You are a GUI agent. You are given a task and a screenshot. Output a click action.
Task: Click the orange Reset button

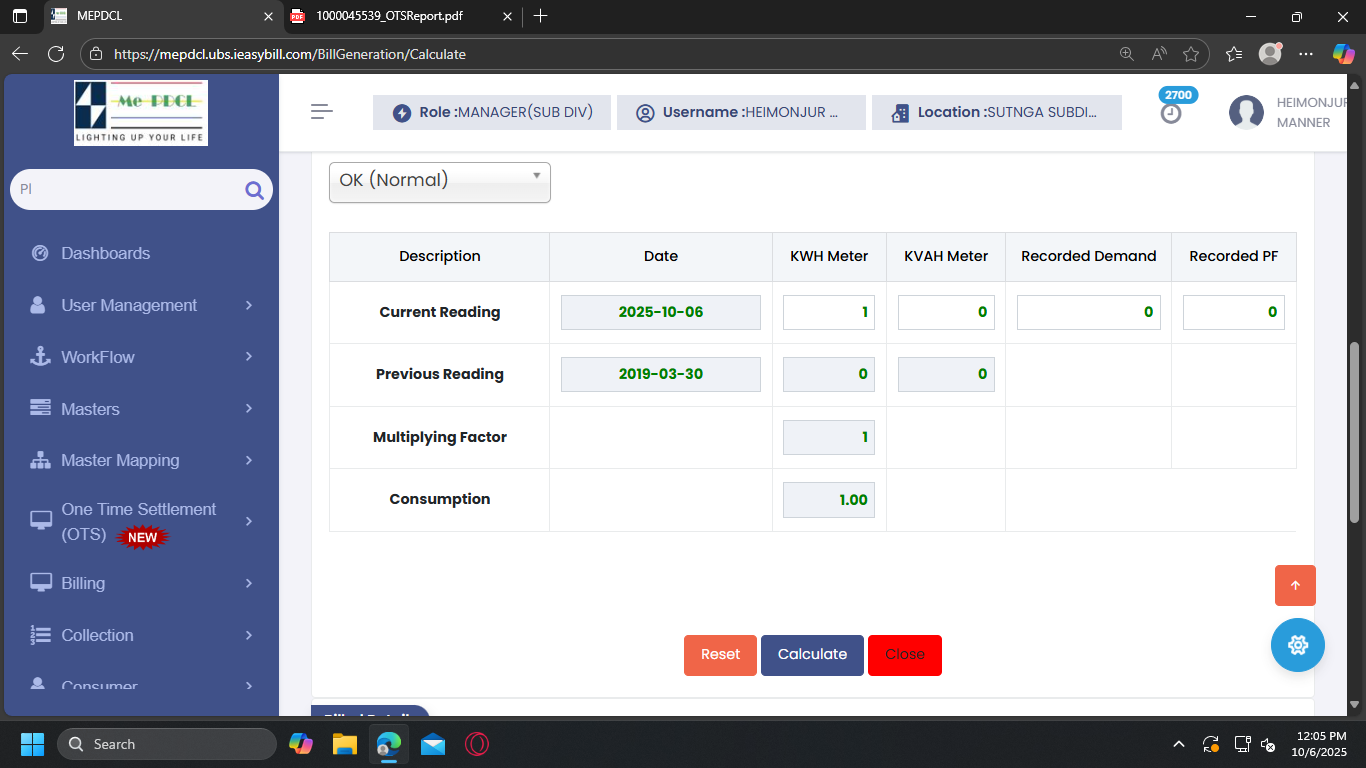[720, 655]
